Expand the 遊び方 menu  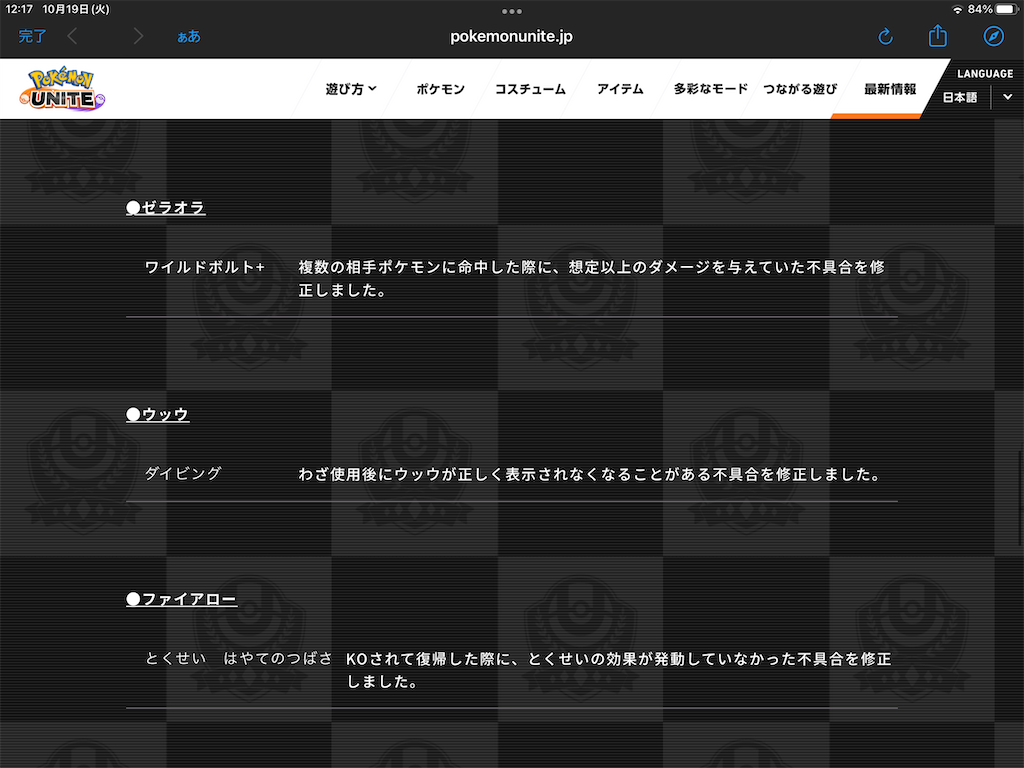pyautogui.click(x=351, y=89)
